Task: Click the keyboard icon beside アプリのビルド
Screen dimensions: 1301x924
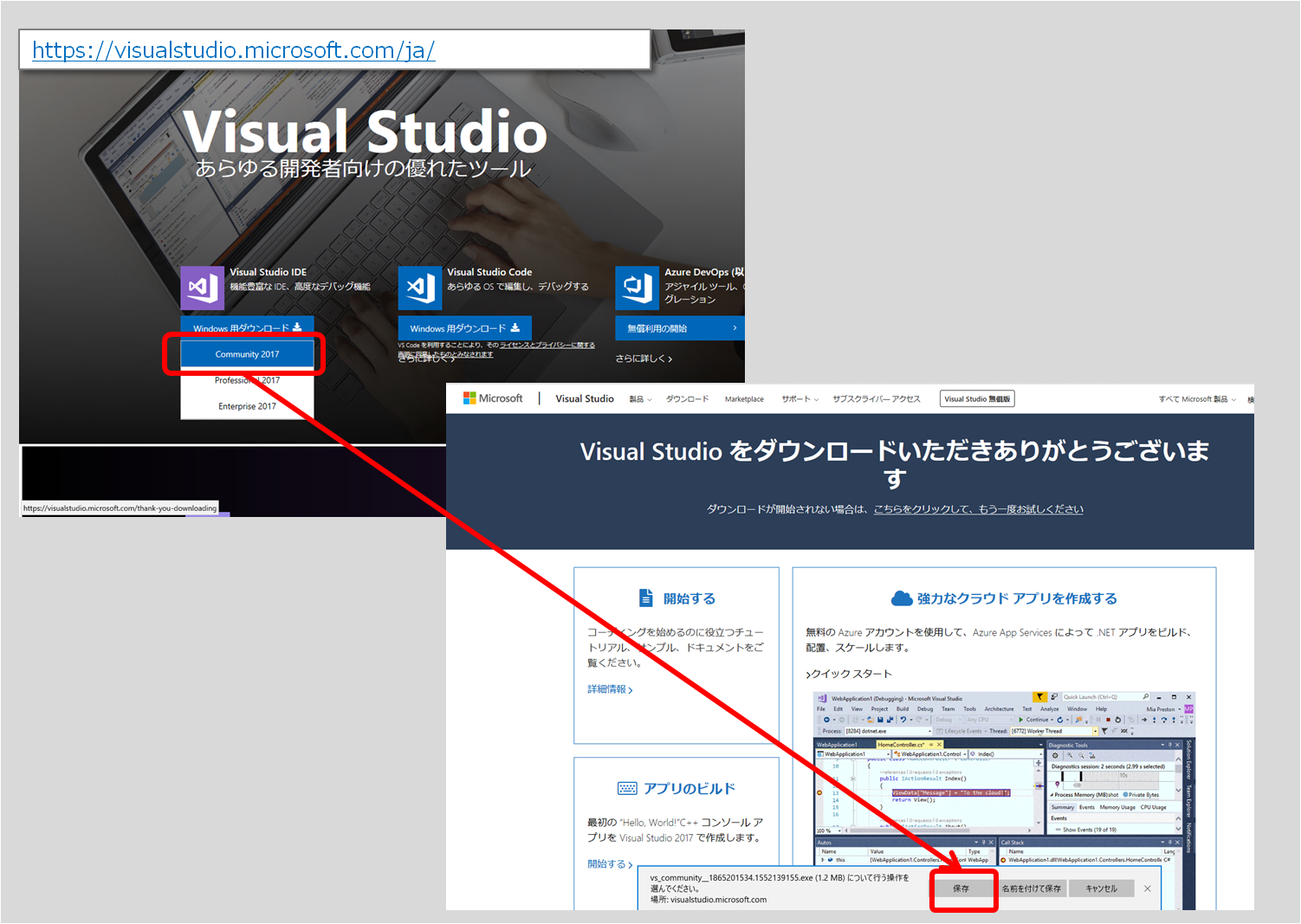Action: [x=627, y=788]
